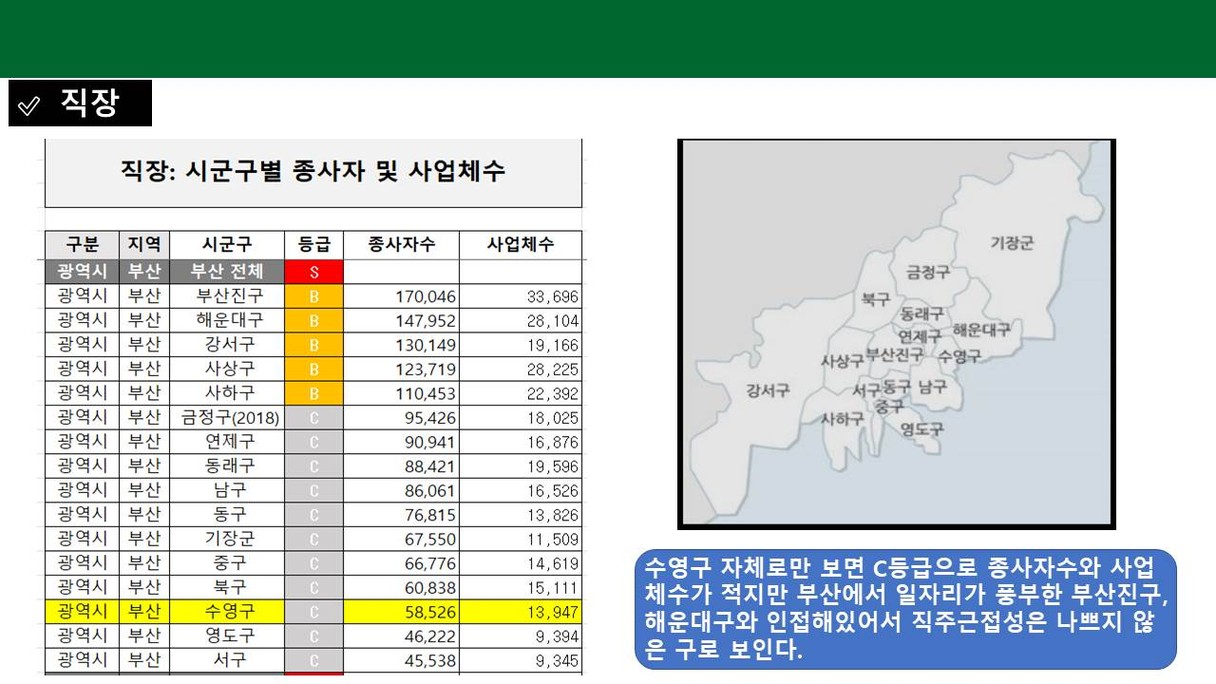Click the highlighted 수영구 table cell
Viewport: 1216px width, 684px height.
227,611
